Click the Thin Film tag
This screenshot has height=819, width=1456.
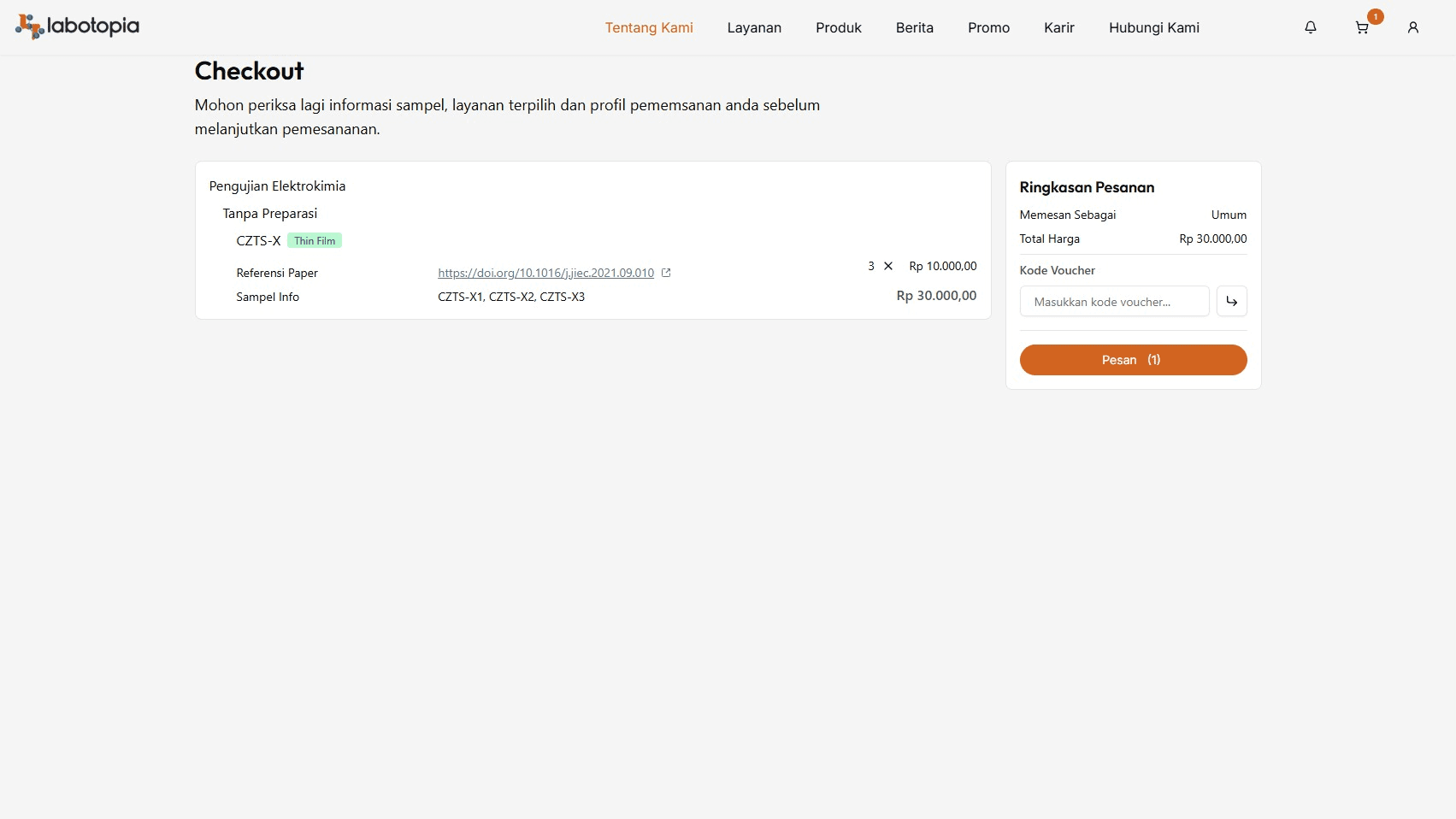(315, 241)
